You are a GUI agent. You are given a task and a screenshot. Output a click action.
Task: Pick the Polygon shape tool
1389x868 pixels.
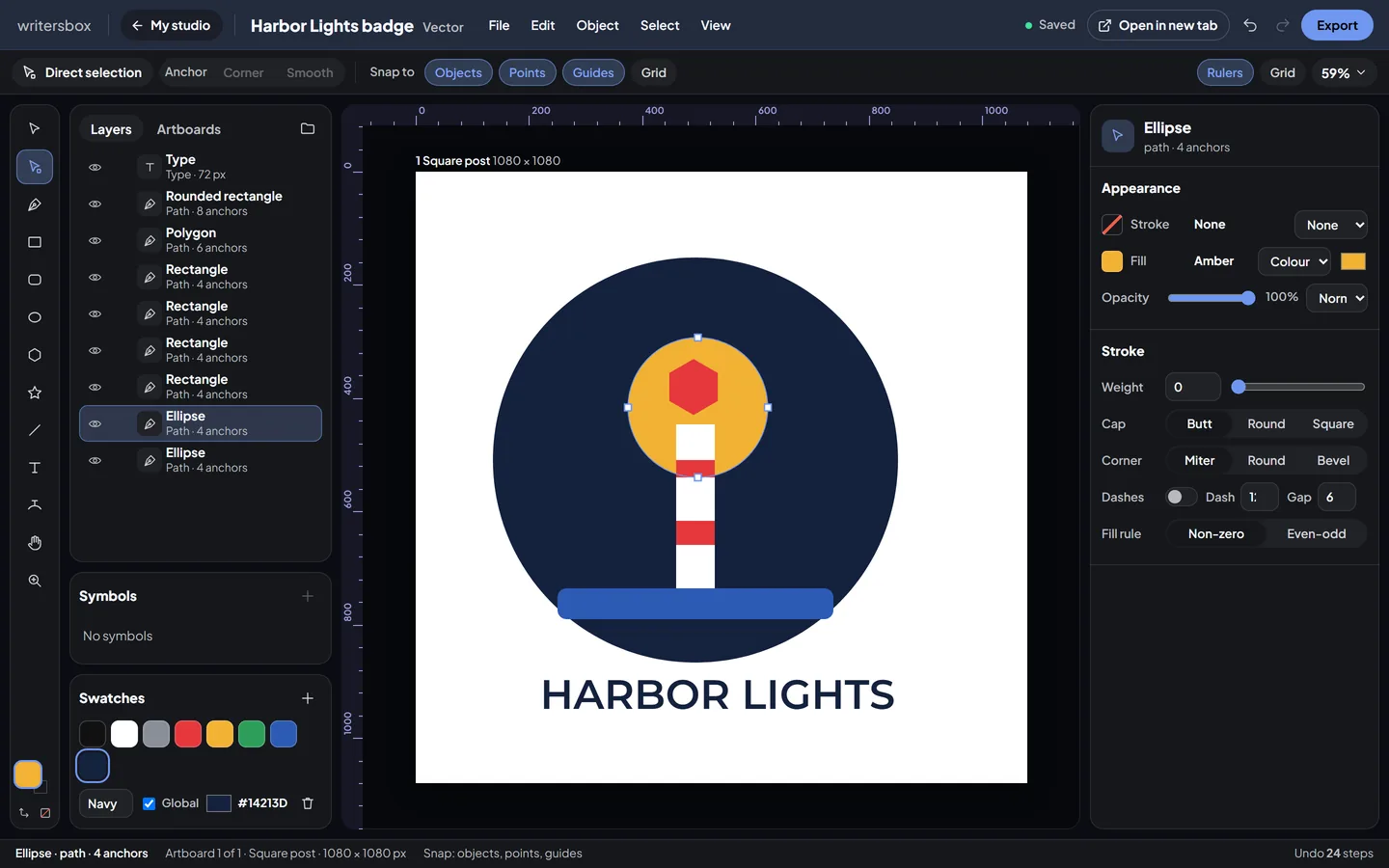pos(35,355)
